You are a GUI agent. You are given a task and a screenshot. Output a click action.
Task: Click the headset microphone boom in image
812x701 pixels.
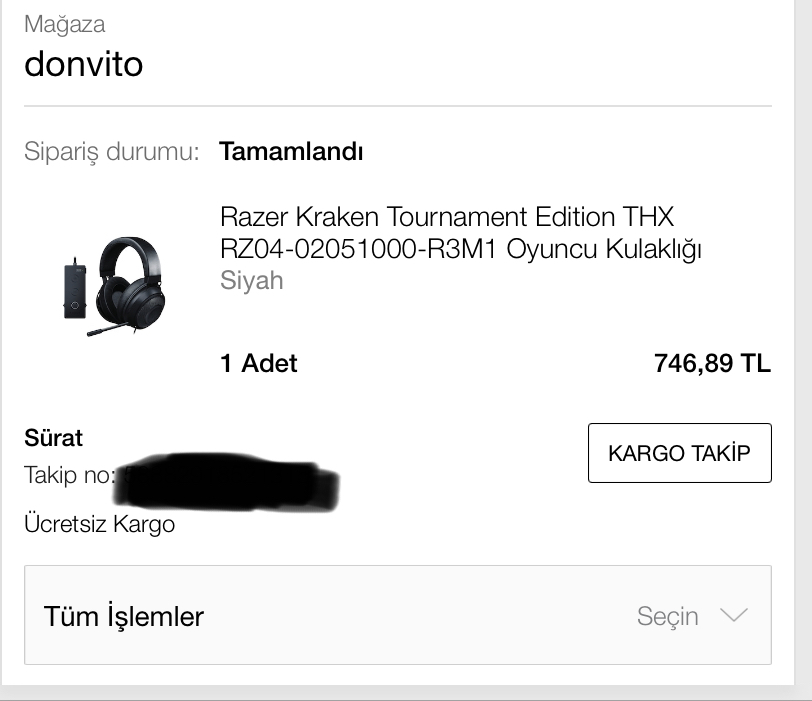[x=108, y=330]
